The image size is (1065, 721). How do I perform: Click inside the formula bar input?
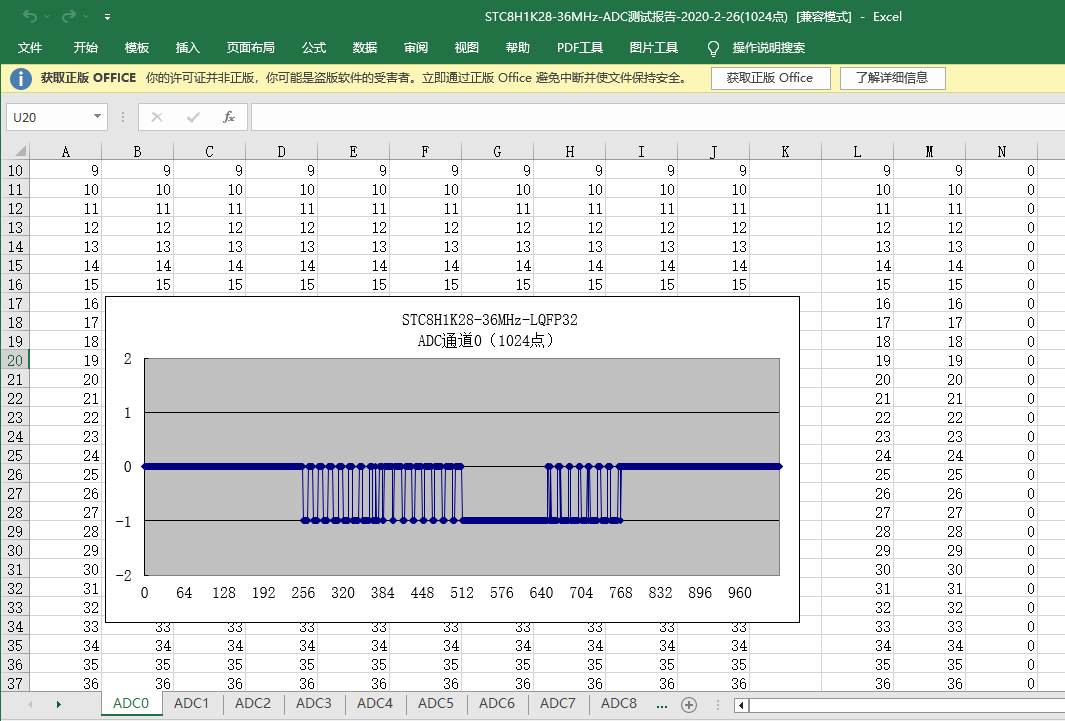pyautogui.click(x=657, y=117)
